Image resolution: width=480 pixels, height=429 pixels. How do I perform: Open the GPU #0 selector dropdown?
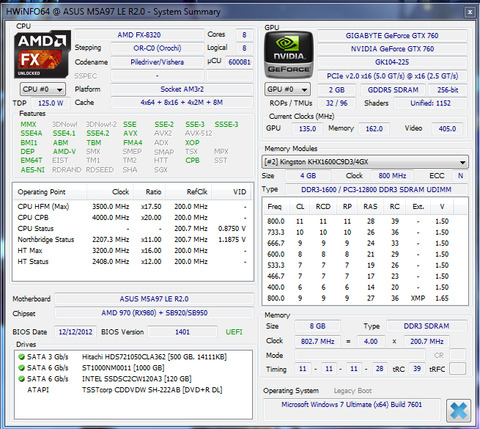(x=287, y=89)
